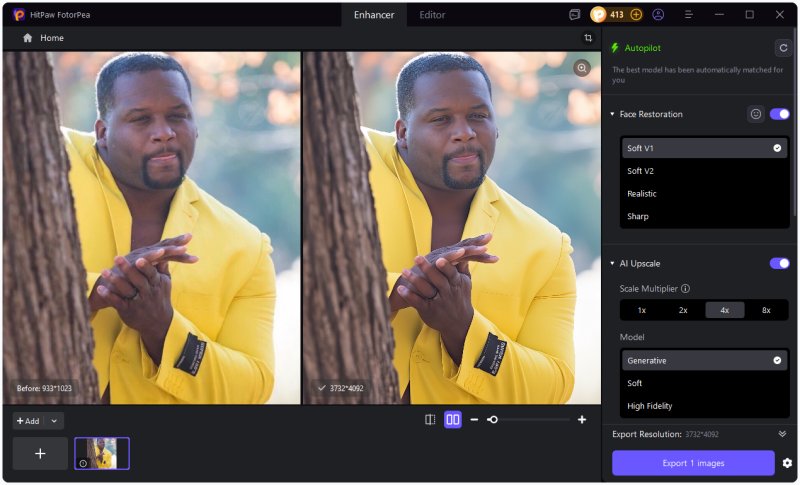Zoom in with the plus icon
This screenshot has height=485, width=800.
[x=582, y=420]
